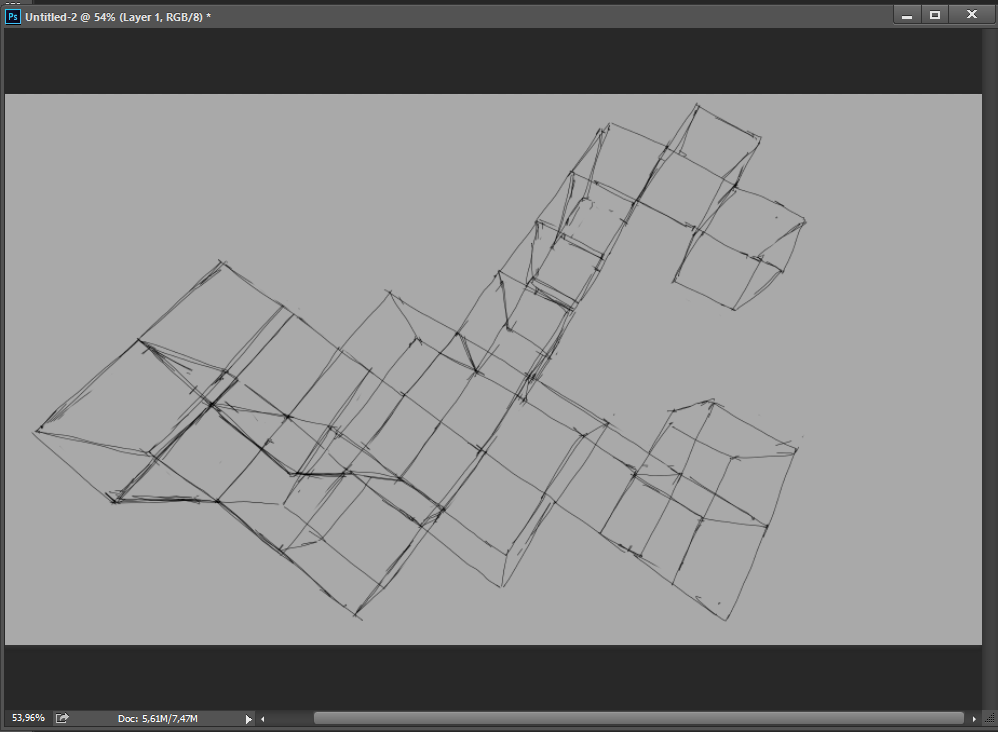Click the horizontal scrollbar thumb
This screenshot has width=998, height=732.
[x=638, y=718]
